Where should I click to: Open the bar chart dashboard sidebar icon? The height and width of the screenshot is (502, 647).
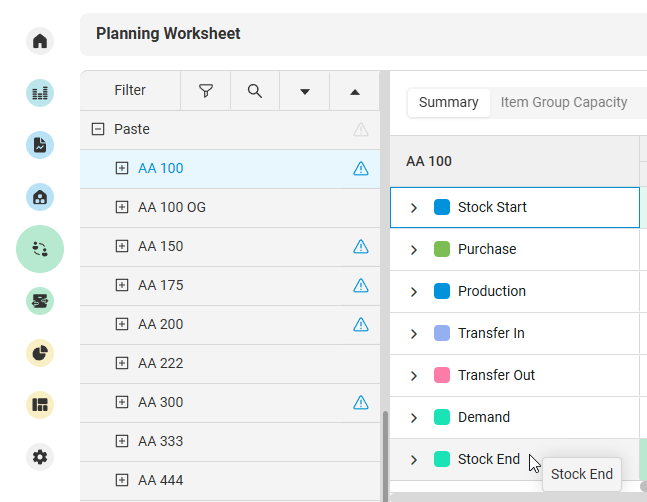pyautogui.click(x=40, y=93)
